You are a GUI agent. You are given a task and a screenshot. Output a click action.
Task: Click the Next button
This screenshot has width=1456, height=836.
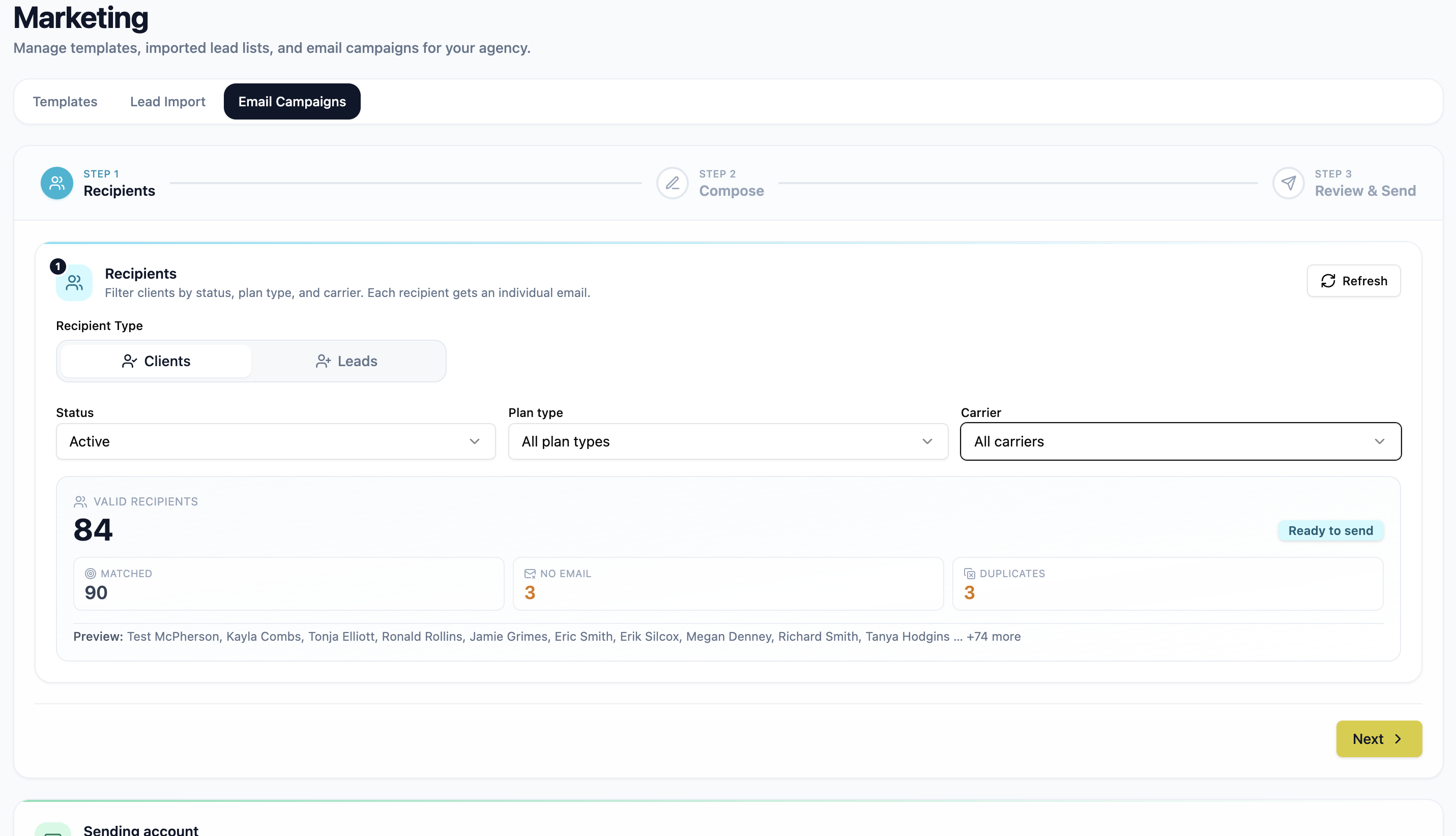(1379, 739)
